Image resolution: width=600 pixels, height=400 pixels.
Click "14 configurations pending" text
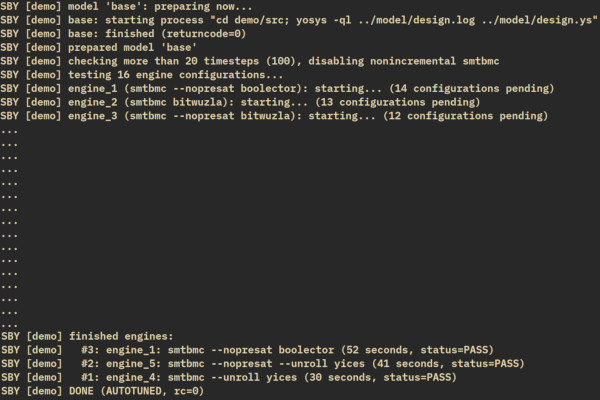[471, 88]
